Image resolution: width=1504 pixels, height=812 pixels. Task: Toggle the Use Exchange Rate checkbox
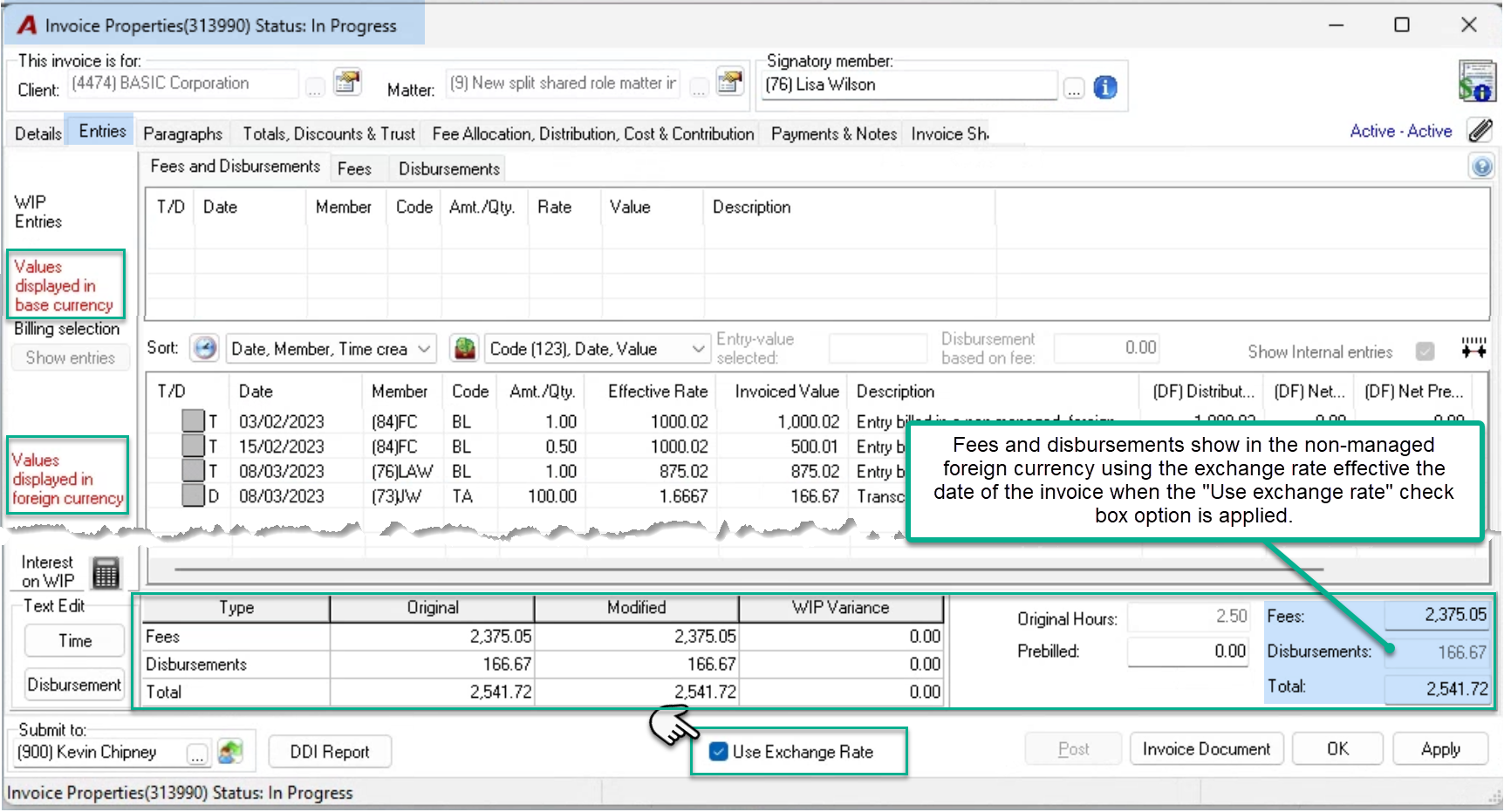(x=719, y=752)
